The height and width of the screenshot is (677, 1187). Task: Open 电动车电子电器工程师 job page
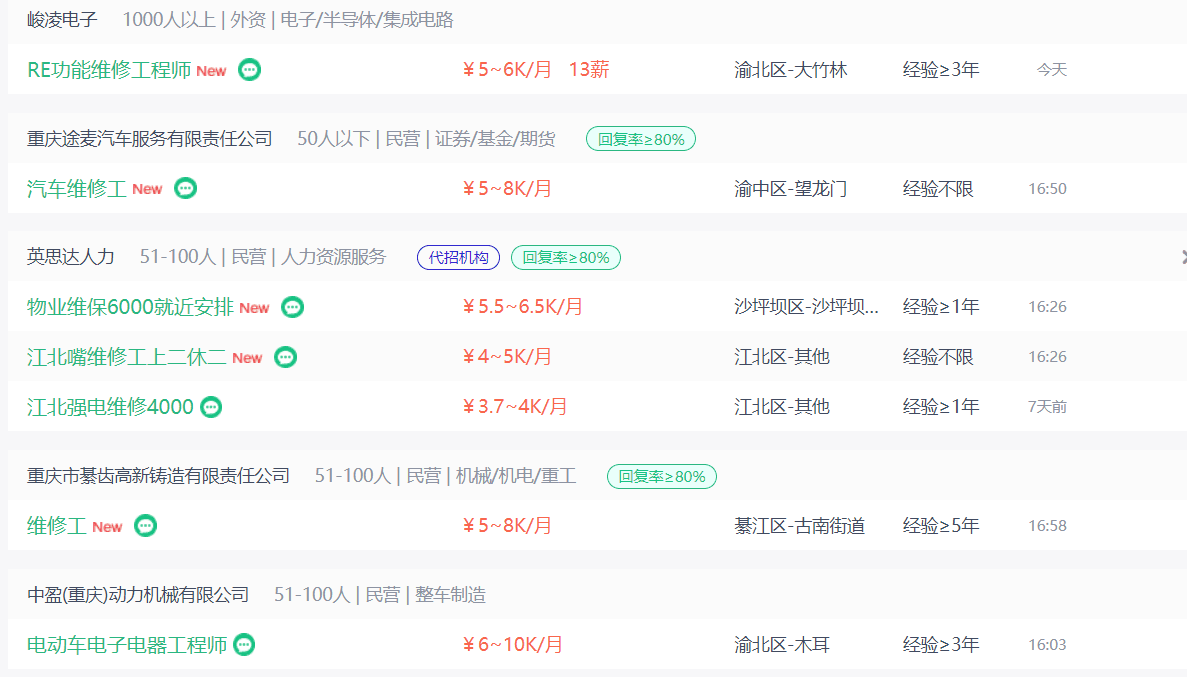point(127,644)
